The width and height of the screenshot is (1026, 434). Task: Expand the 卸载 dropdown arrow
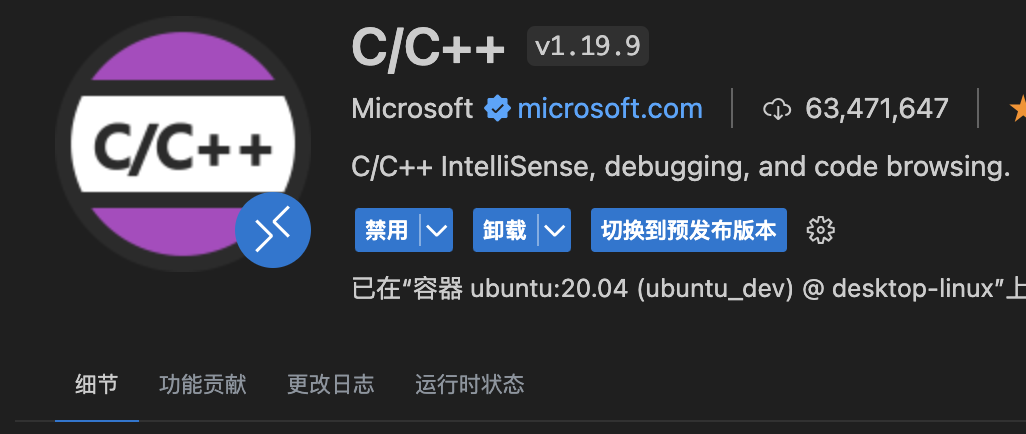[x=554, y=230]
